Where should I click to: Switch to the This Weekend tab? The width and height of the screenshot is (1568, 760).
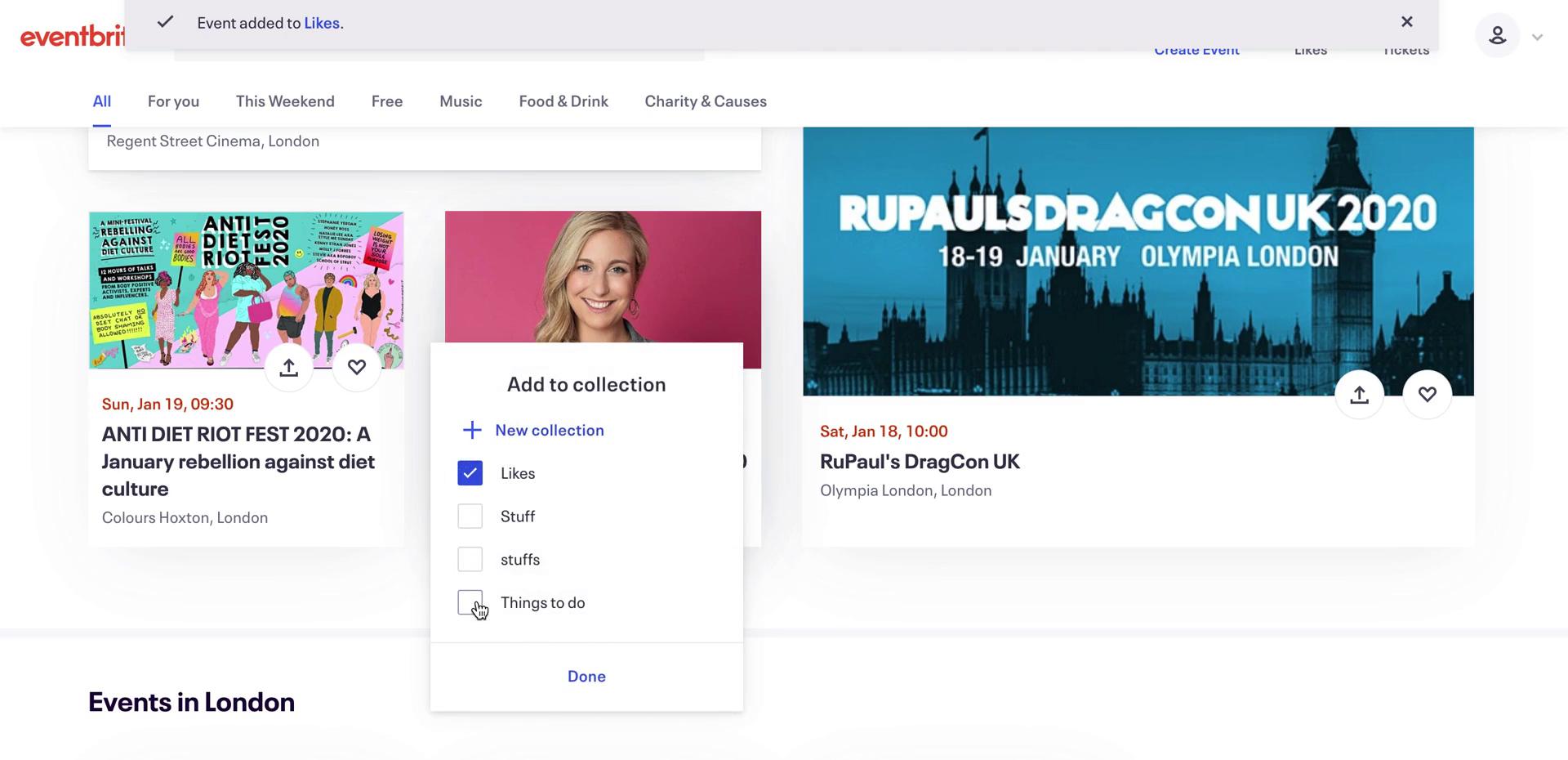click(285, 101)
